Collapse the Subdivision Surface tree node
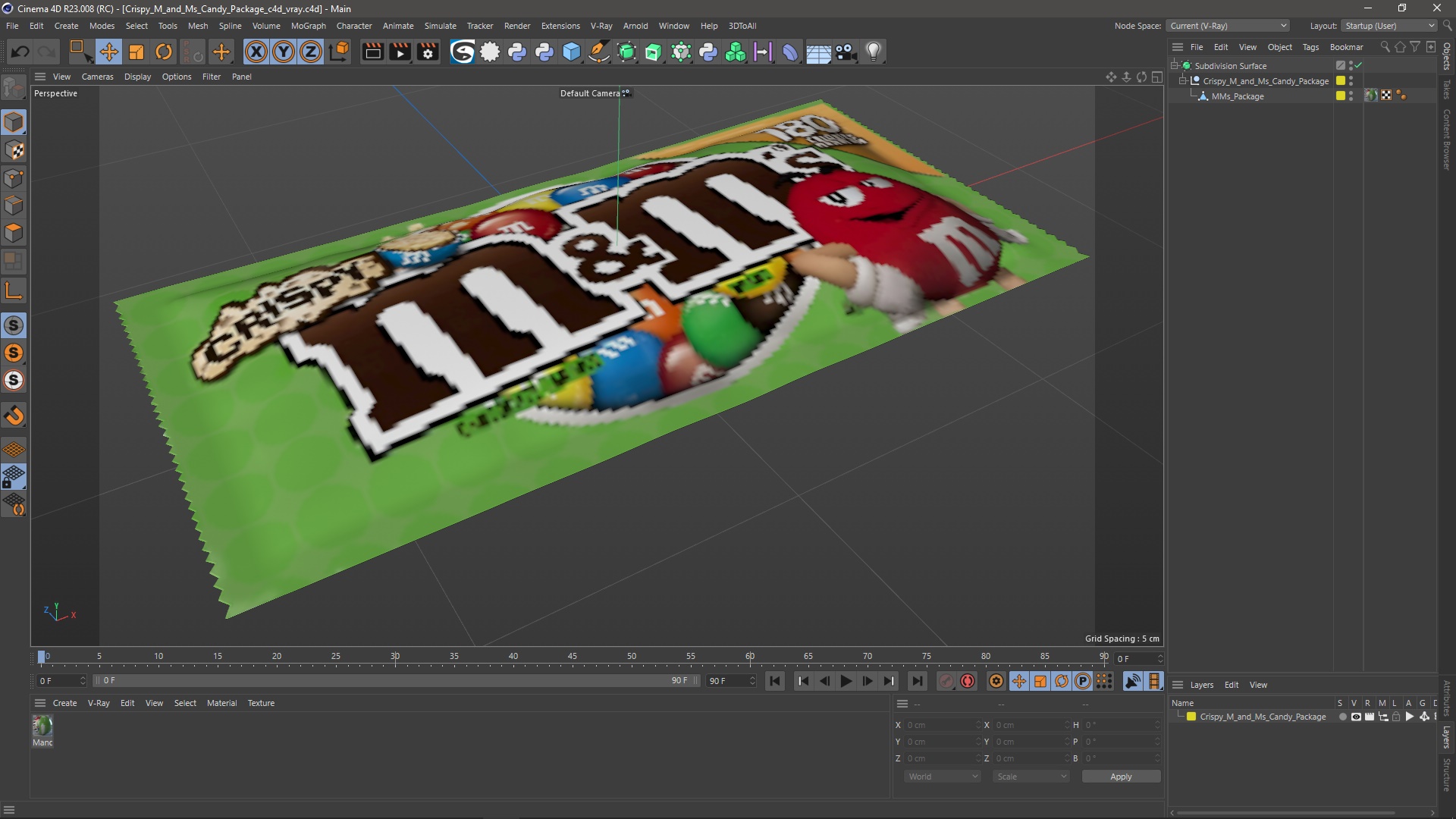1456x819 pixels. [1175, 65]
